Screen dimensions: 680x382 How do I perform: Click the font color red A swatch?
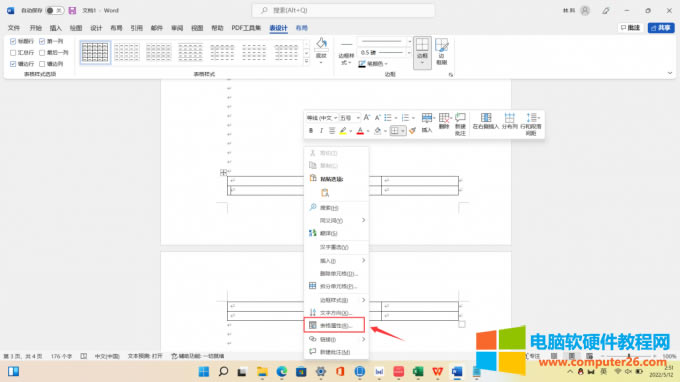[360, 131]
